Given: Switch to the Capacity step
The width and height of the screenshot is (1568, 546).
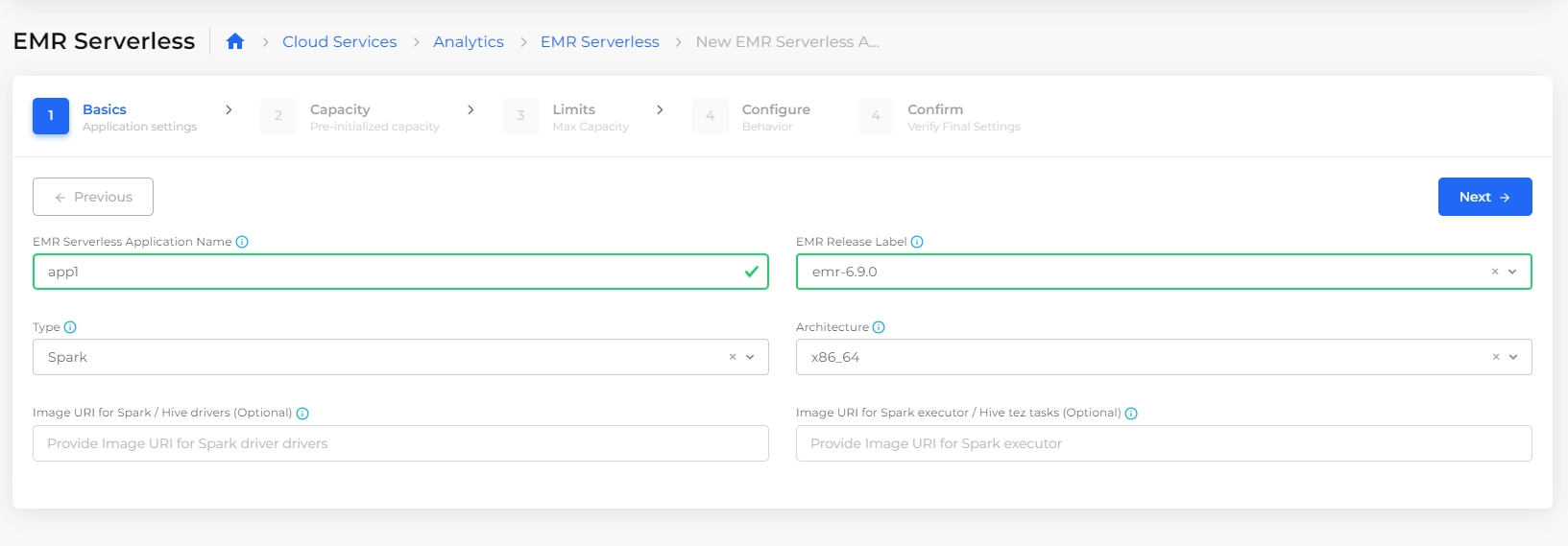Looking at the screenshot, I should click(350, 116).
